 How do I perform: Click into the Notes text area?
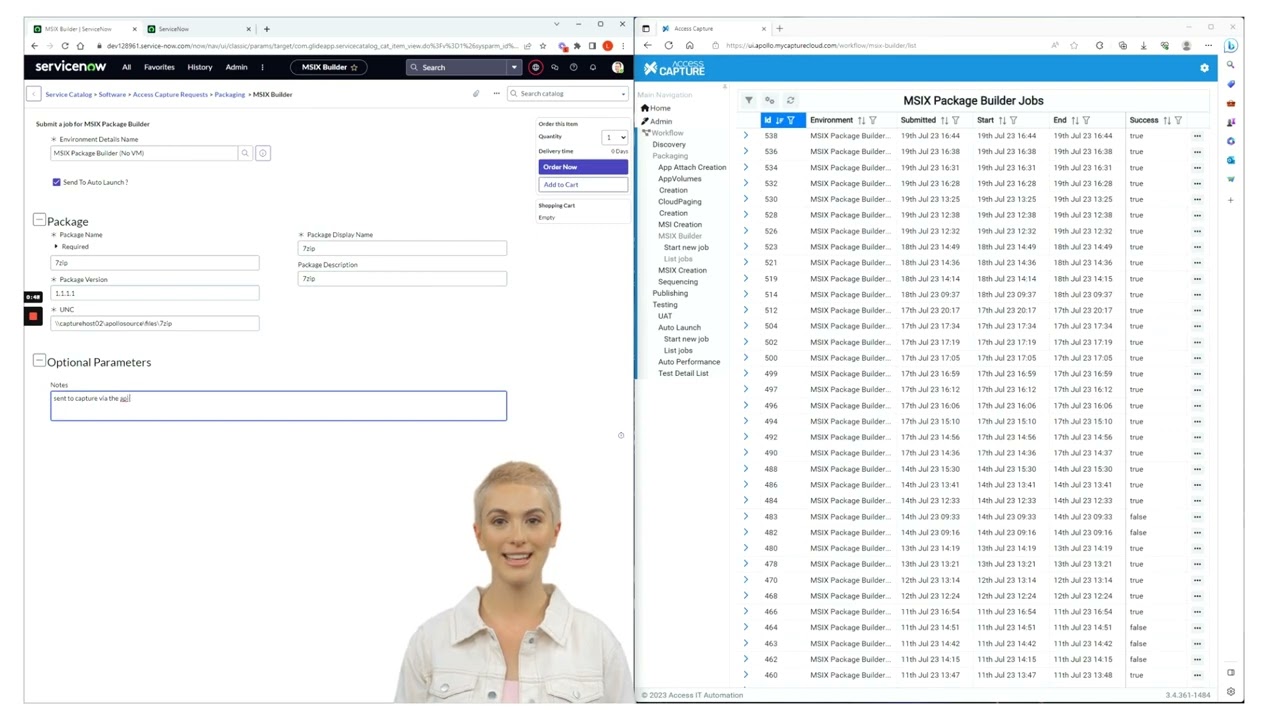click(x=279, y=405)
